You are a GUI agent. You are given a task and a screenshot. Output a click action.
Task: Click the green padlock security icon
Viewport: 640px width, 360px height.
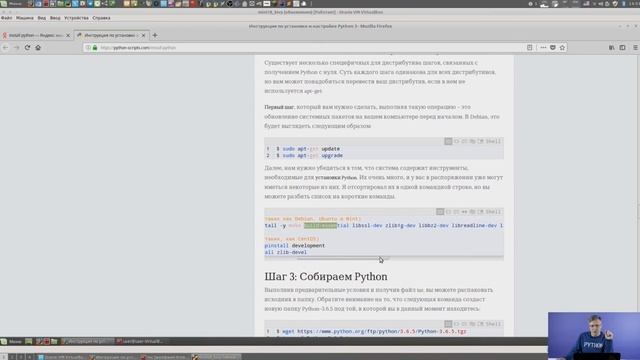coord(95,48)
